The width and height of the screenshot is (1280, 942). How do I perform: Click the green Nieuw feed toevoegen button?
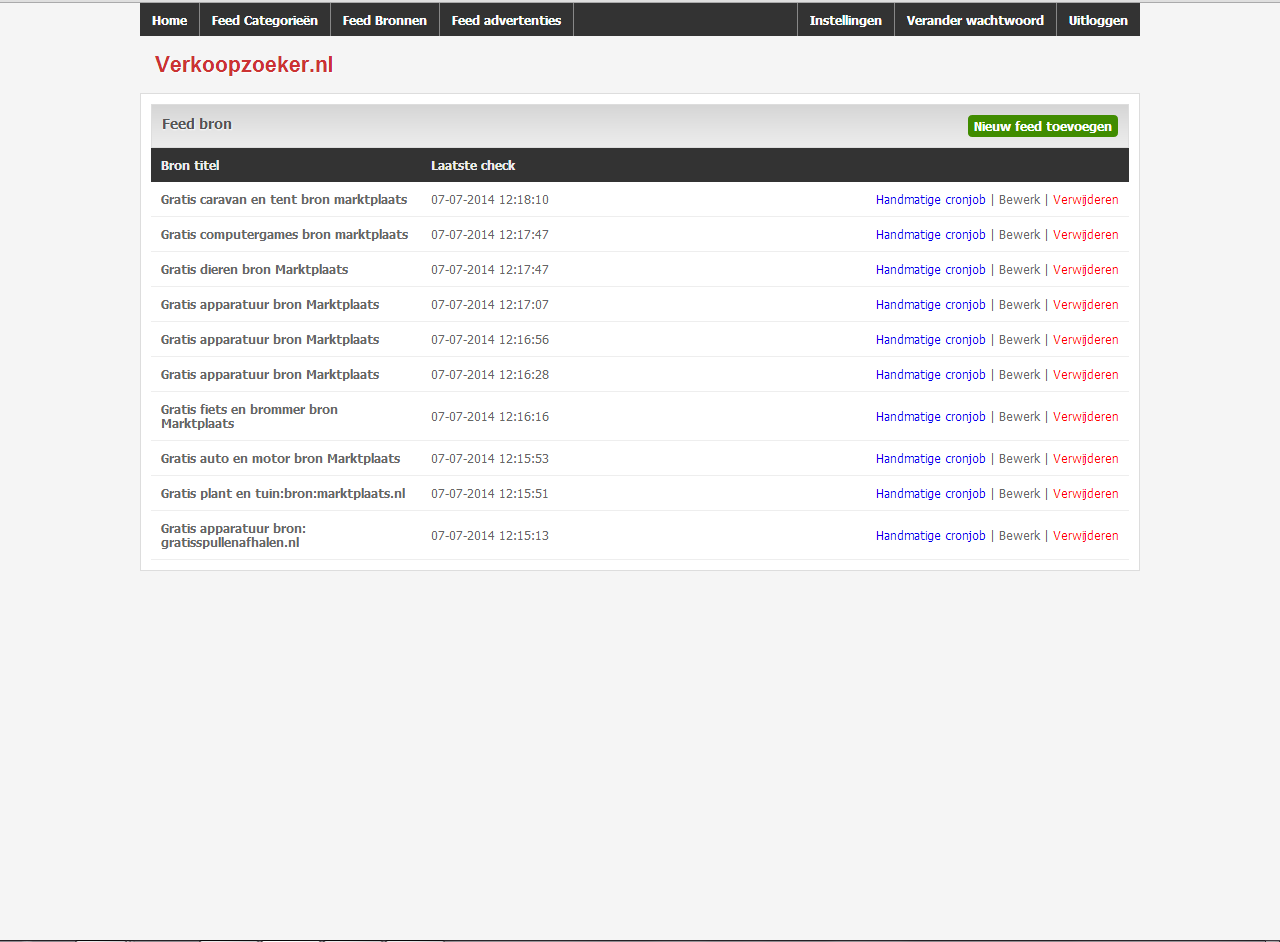1043,126
